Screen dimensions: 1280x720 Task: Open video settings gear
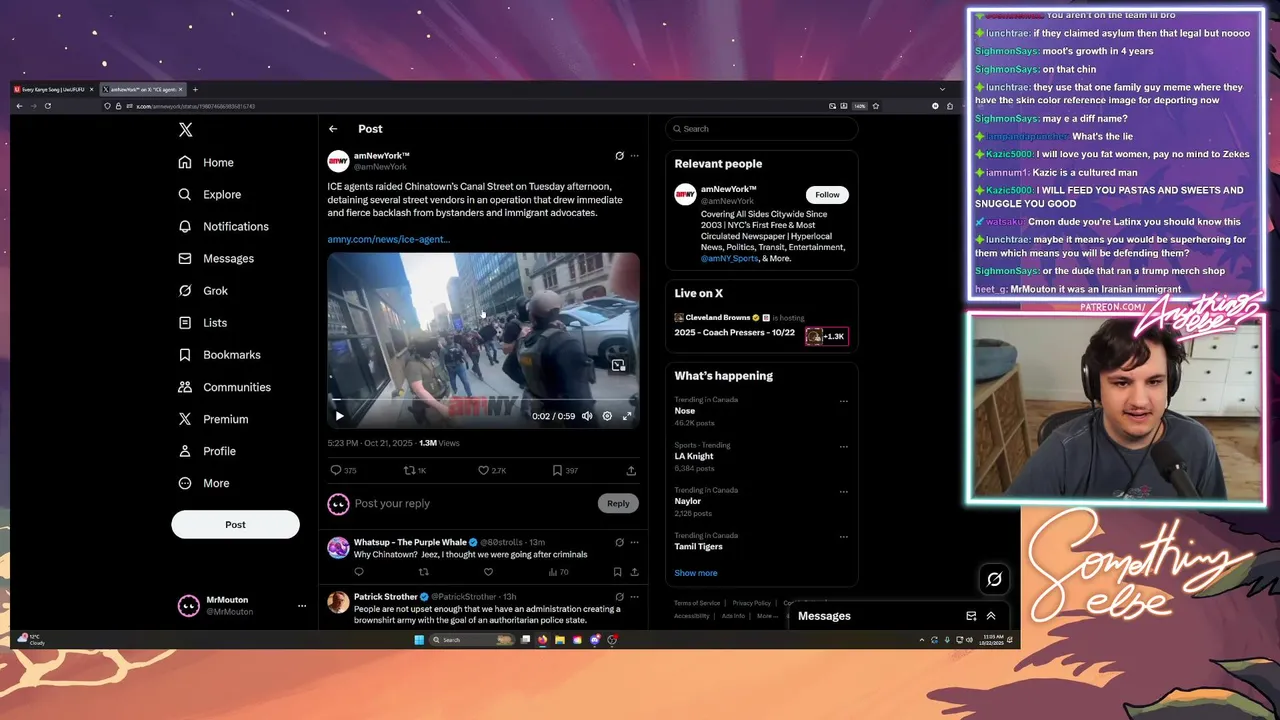tap(607, 416)
